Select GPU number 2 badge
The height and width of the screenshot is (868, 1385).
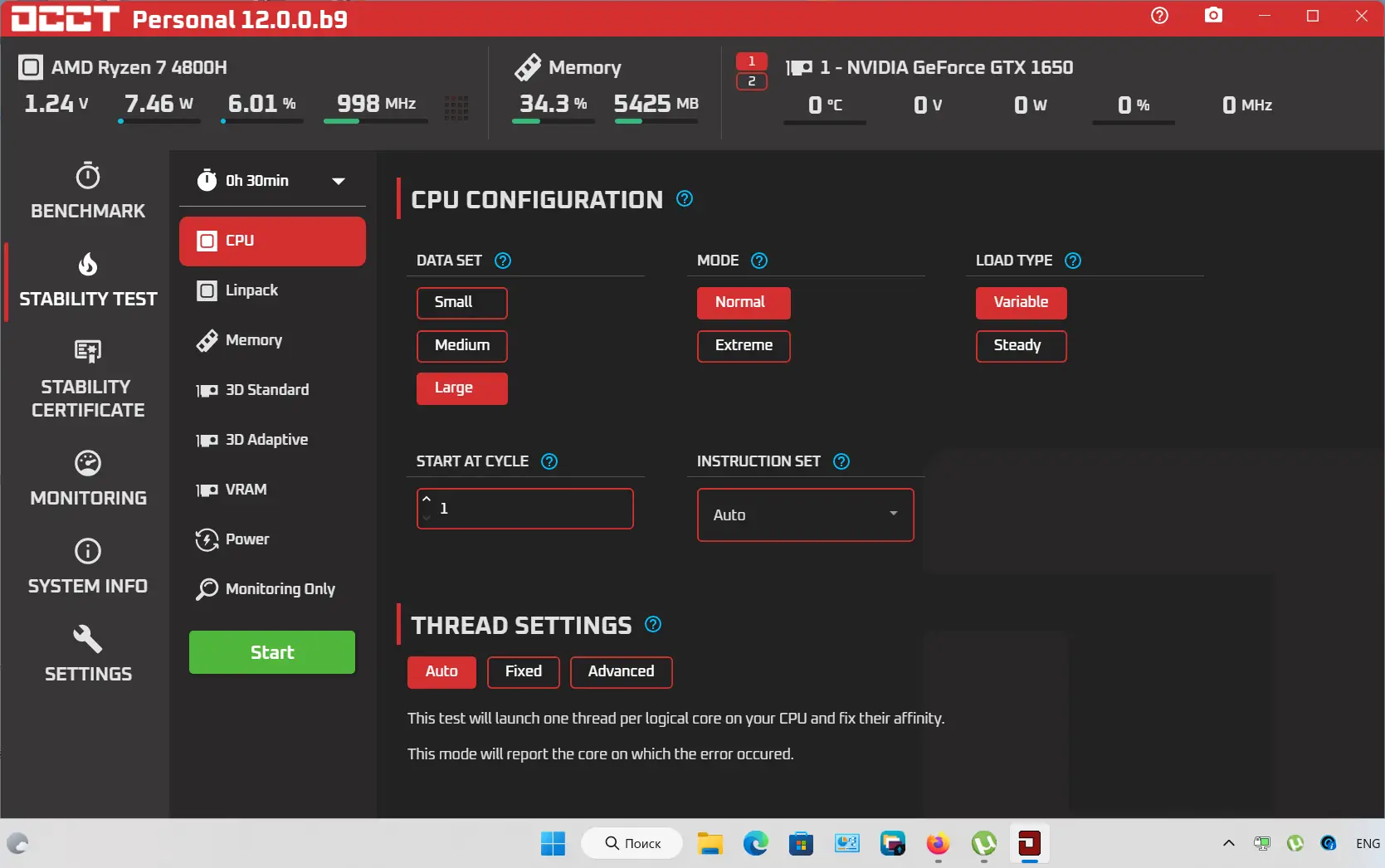click(x=752, y=81)
